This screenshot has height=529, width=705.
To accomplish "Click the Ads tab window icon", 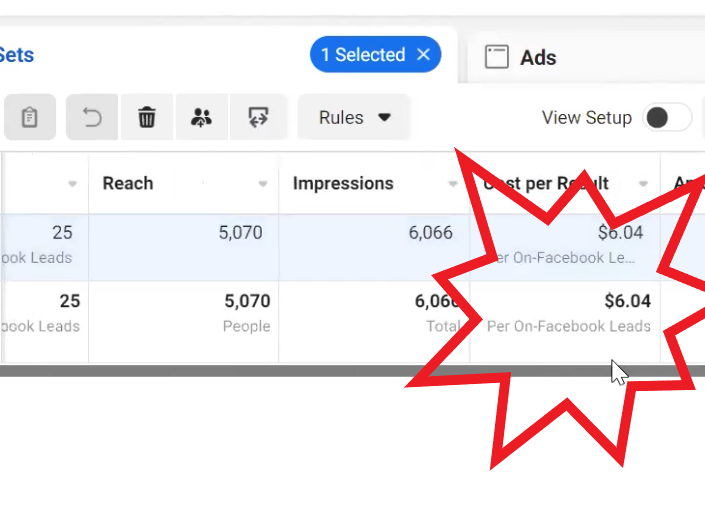I will (x=496, y=57).
